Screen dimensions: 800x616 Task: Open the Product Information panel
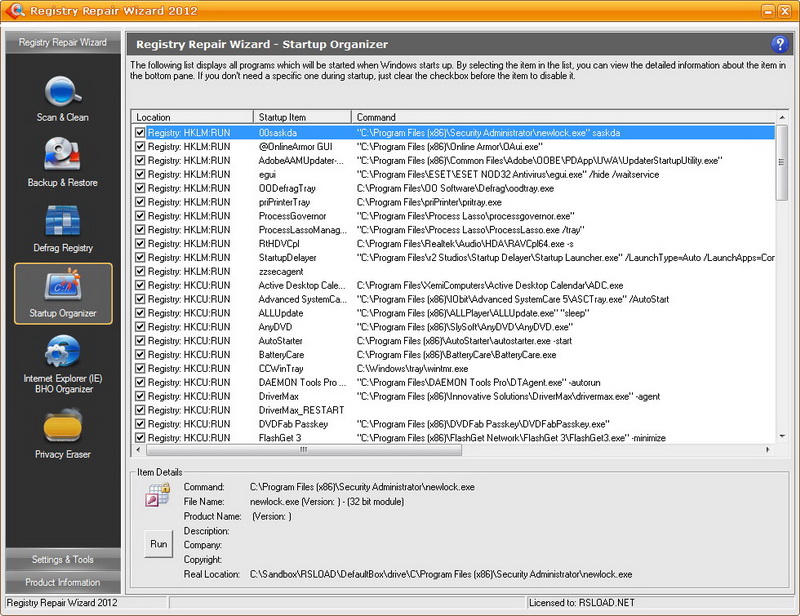(x=63, y=582)
